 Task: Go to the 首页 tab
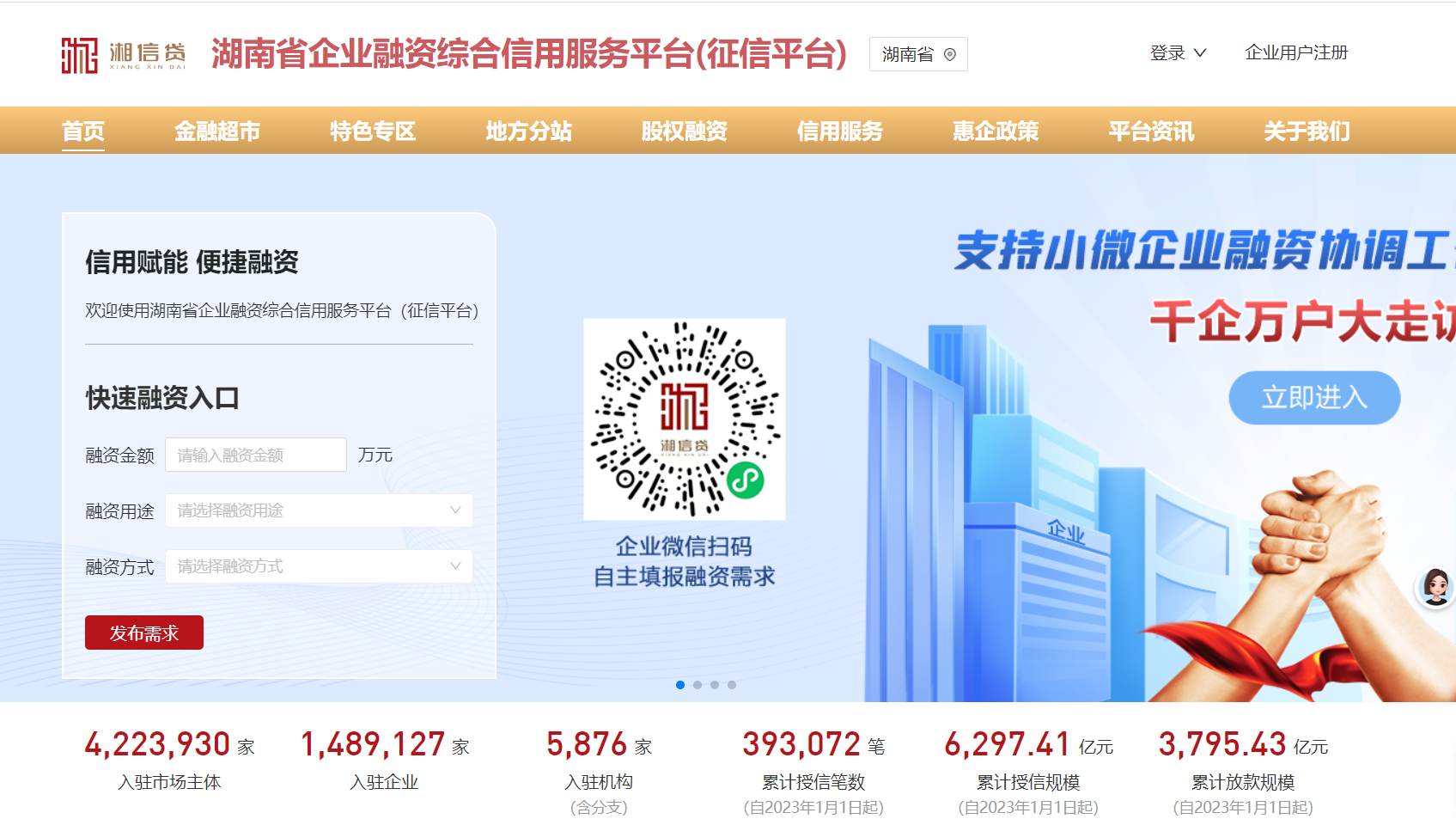pos(83,131)
